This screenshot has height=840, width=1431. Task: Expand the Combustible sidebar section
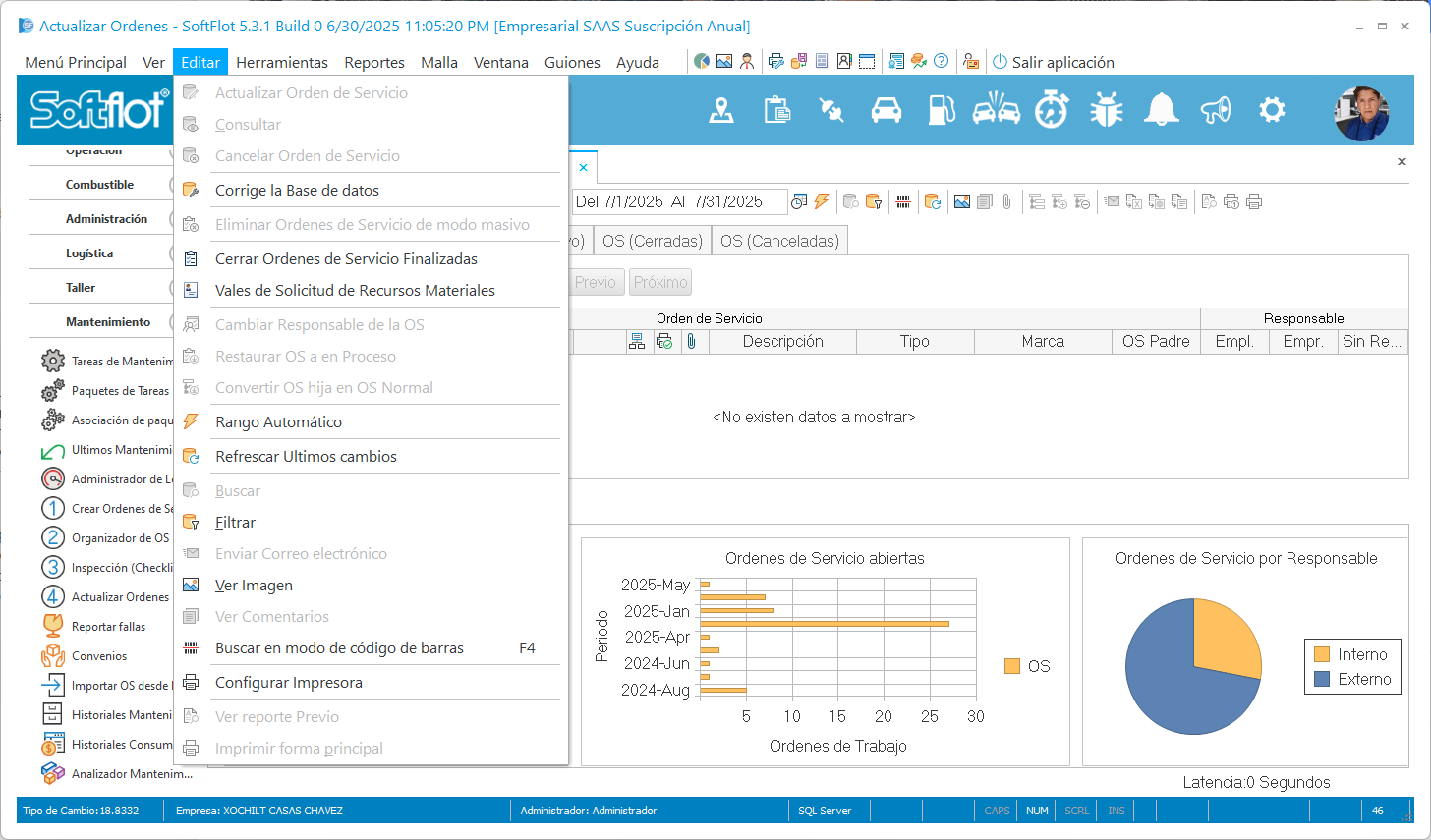coord(99,185)
